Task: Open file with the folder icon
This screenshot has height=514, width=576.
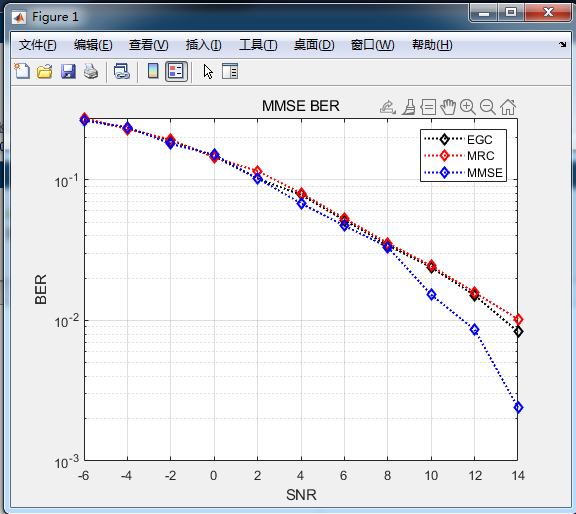Action: pyautogui.click(x=45, y=71)
